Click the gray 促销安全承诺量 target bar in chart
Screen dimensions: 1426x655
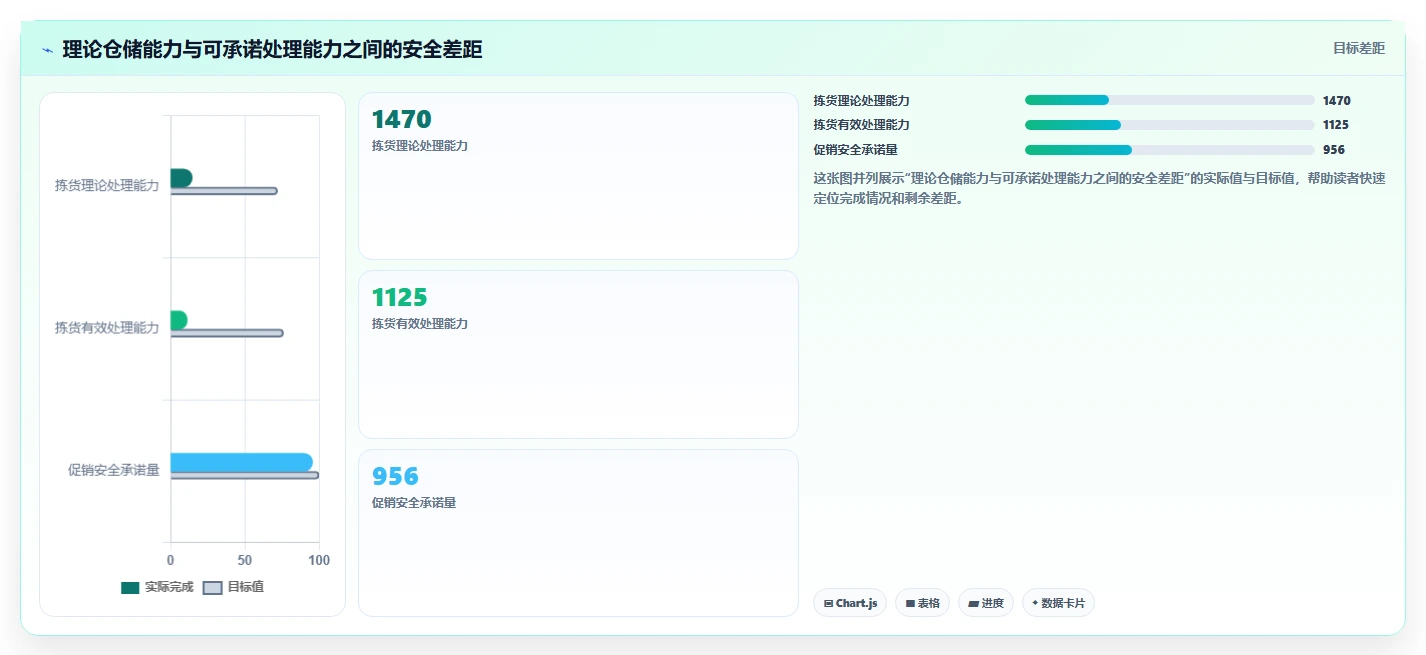coord(245,475)
